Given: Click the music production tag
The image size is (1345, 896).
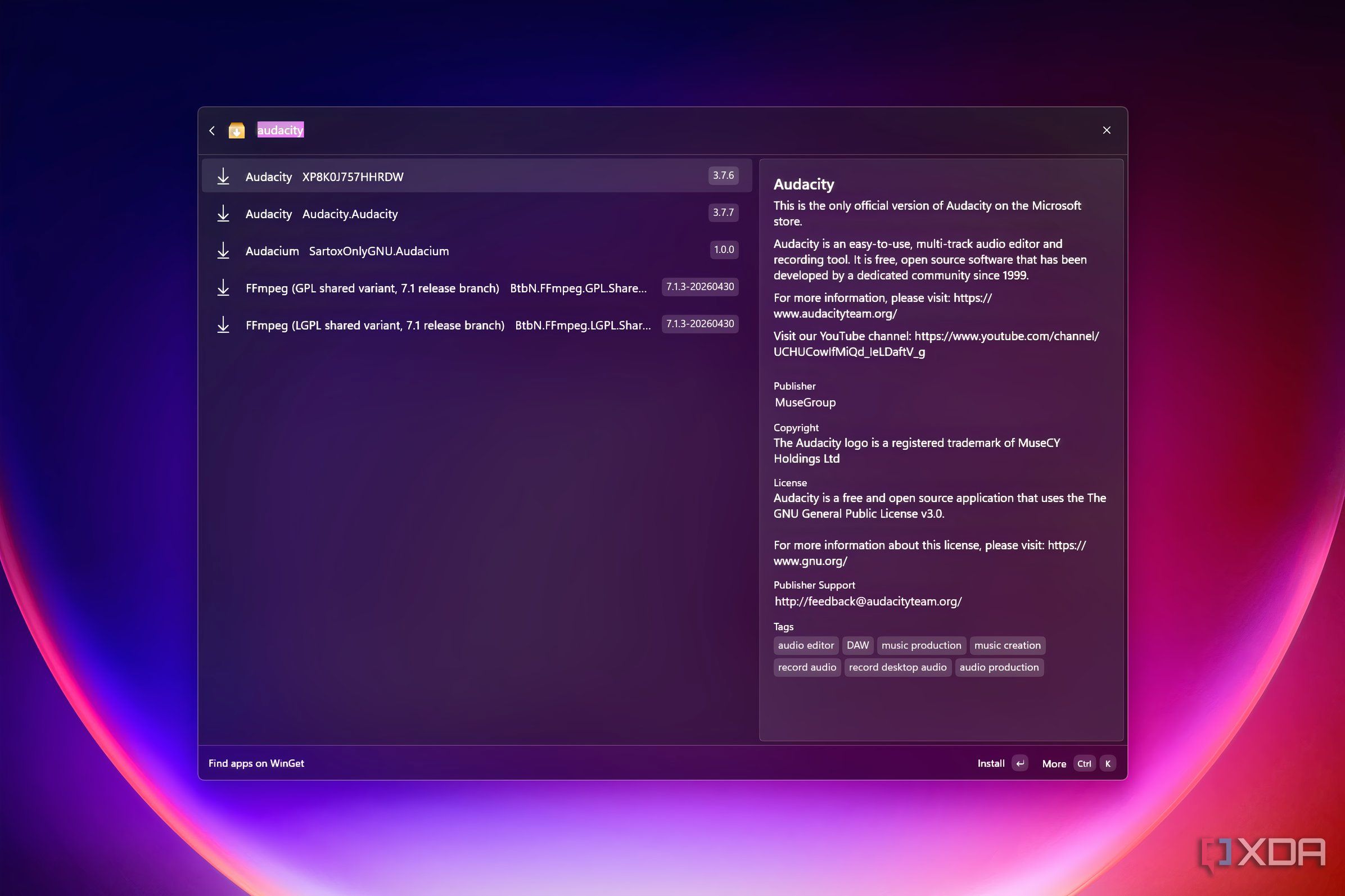Looking at the screenshot, I should pos(922,646).
